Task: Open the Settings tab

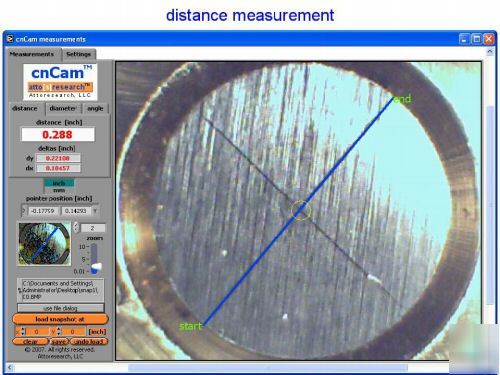Action: 78,54
